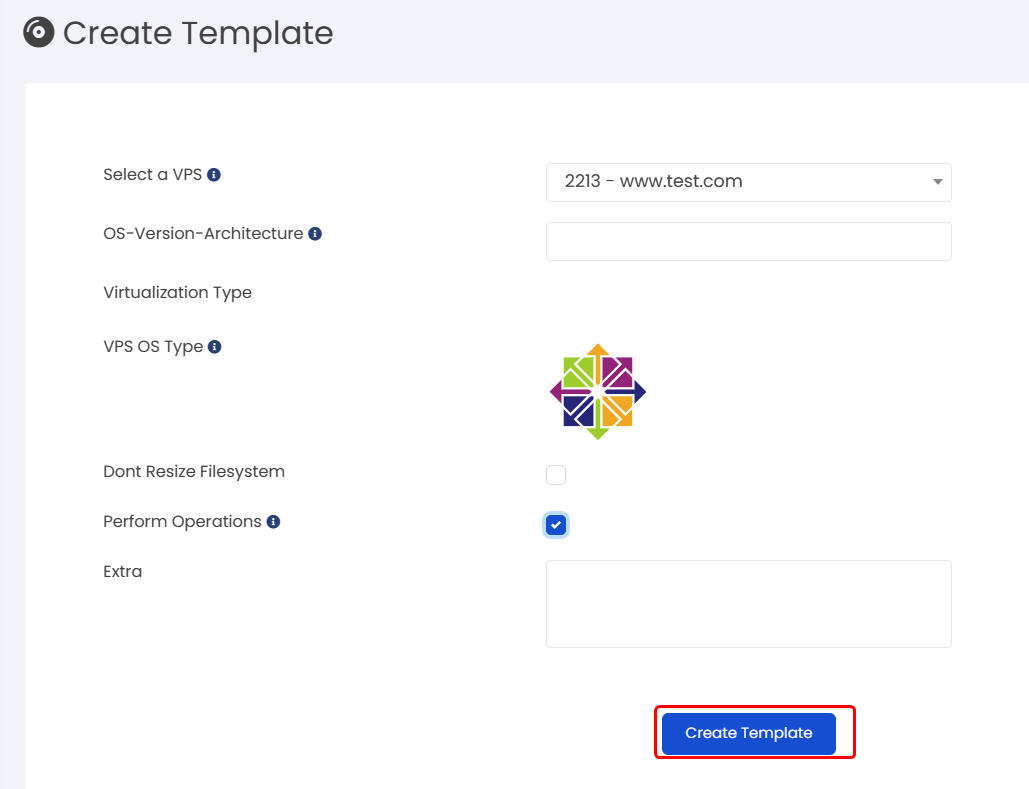Click the Perform Operations info icon
This screenshot has width=1029, height=789.
pyautogui.click(x=274, y=522)
